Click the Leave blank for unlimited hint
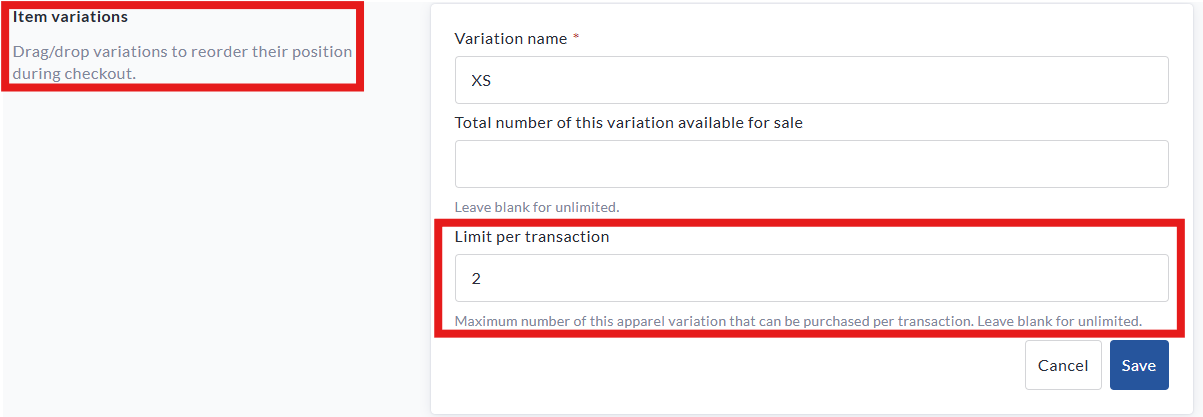1203x417 pixels. coord(537,207)
